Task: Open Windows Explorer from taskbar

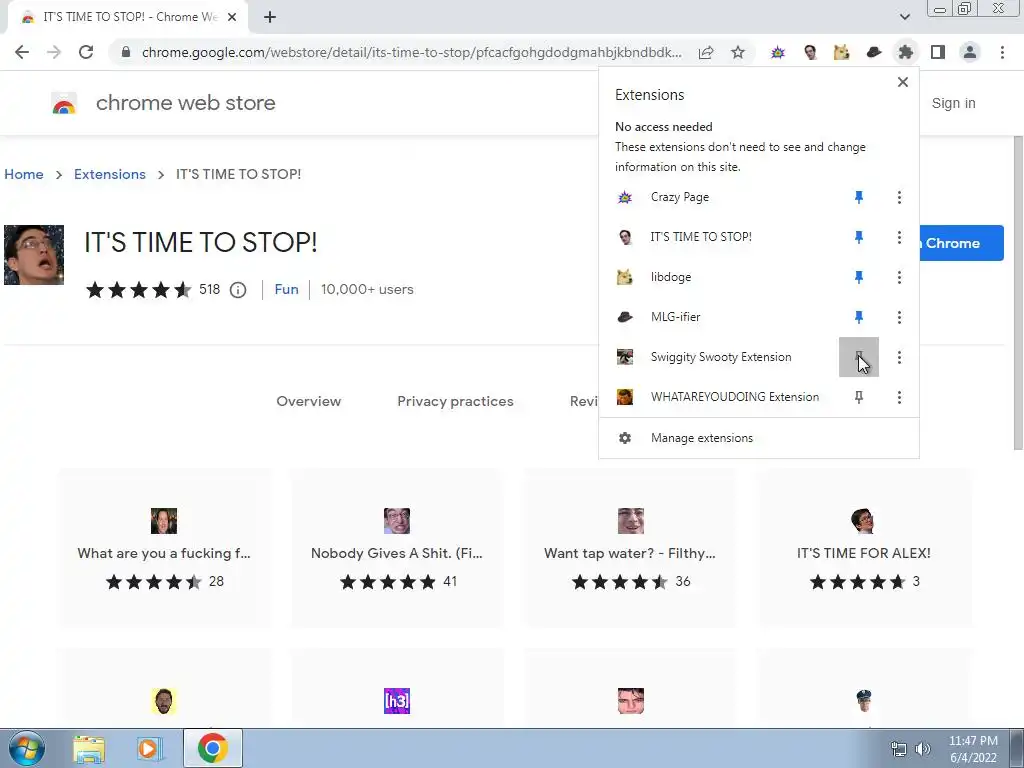Action: 88,748
